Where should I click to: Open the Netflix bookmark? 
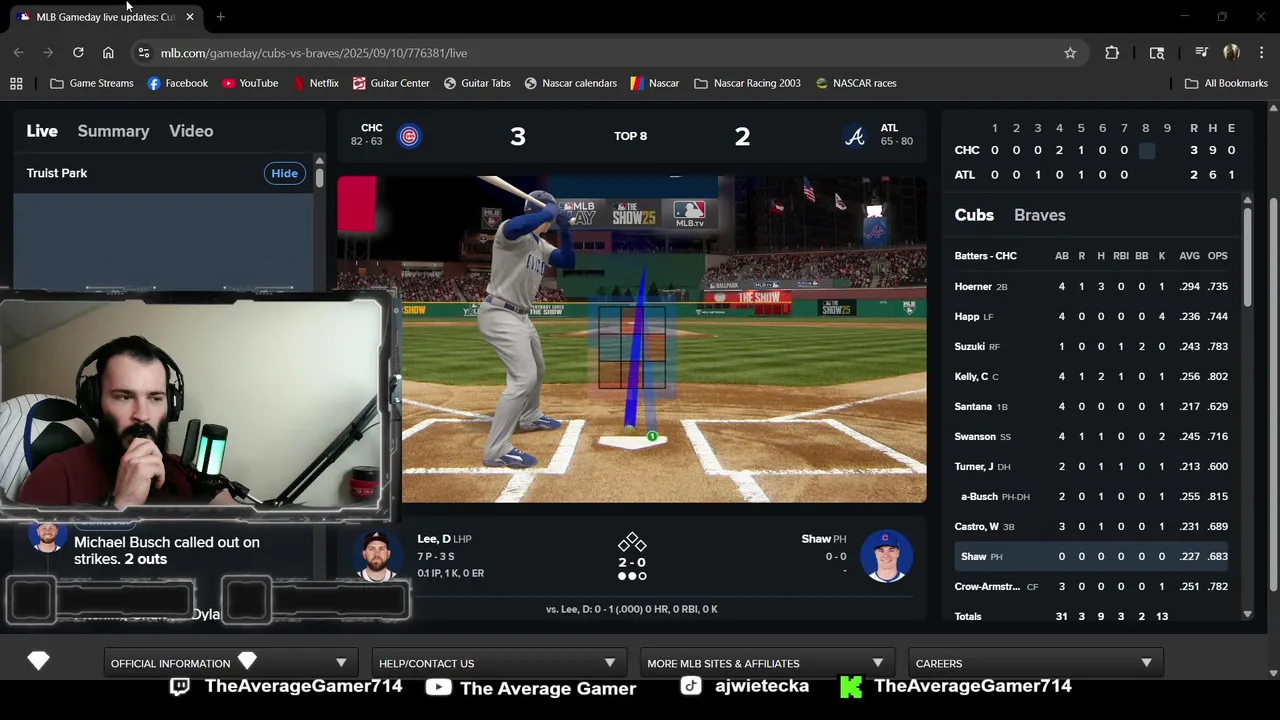coord(315,83)
